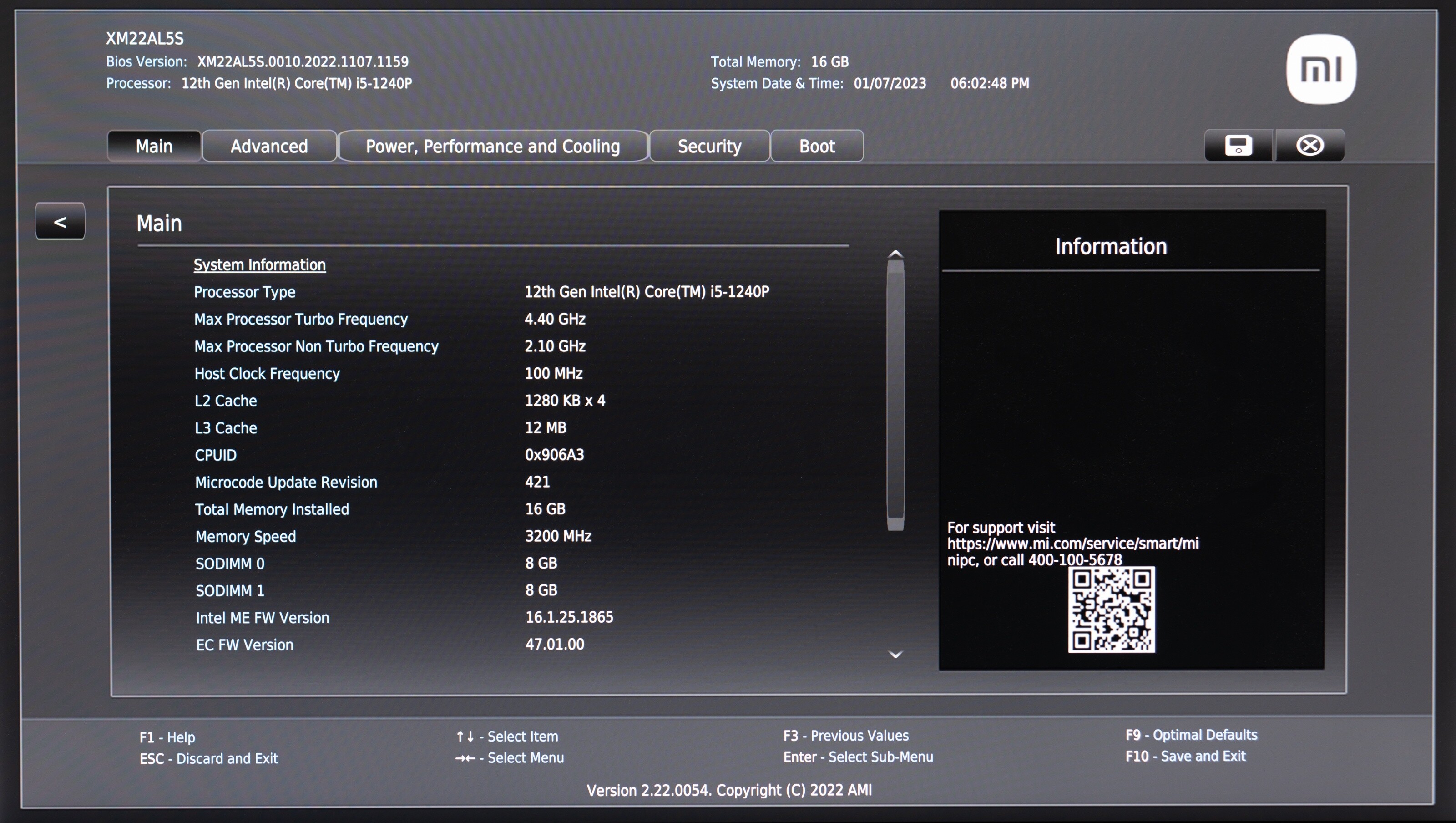Screen dimensions: 1456x823
Task: Open Power, Performance and Cooling tab
Action: coord(492,147)
